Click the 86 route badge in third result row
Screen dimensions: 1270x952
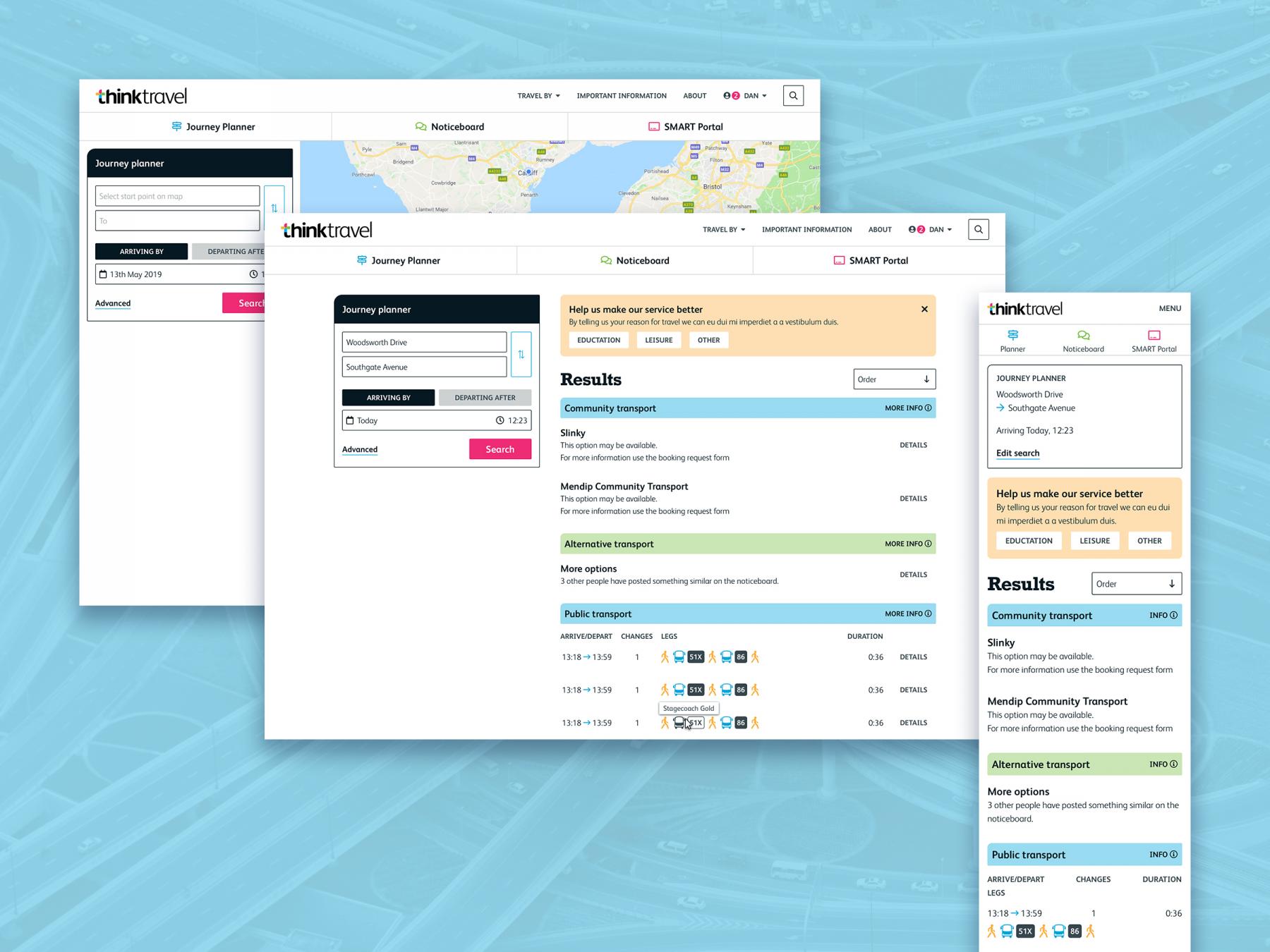point(740,723)
